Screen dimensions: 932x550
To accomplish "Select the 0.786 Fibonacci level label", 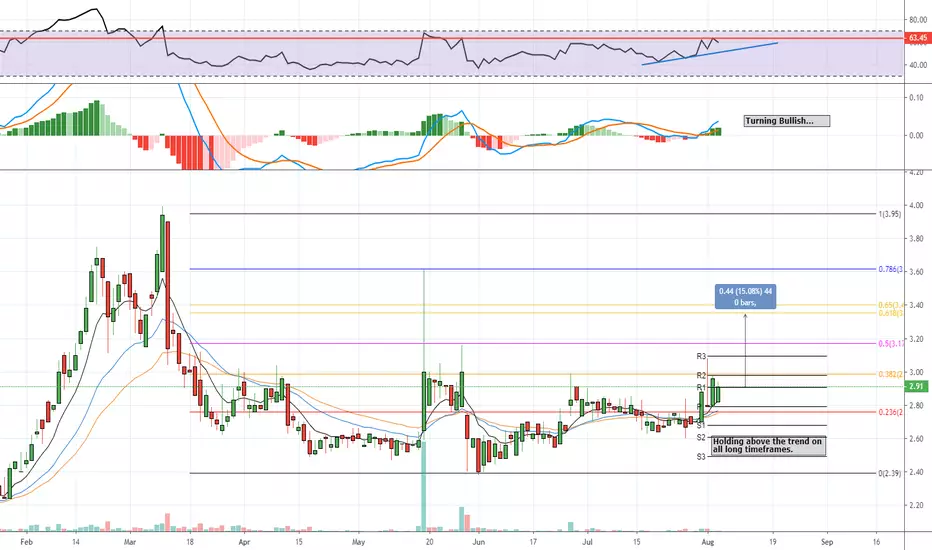I will [890, 269].
